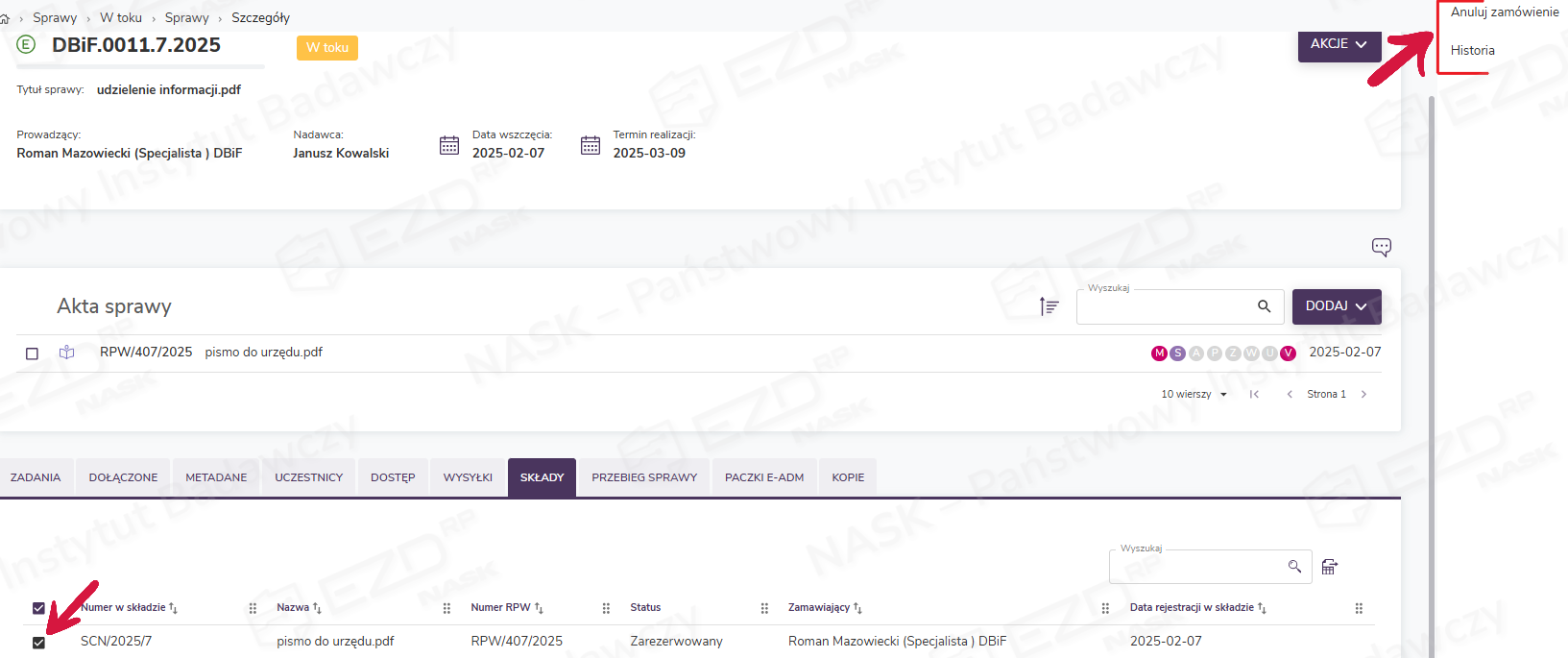Uncheck the select-all checkbox in Składy table header
This screenshot has height=658, width=1568.
click(x=38, y=608)
